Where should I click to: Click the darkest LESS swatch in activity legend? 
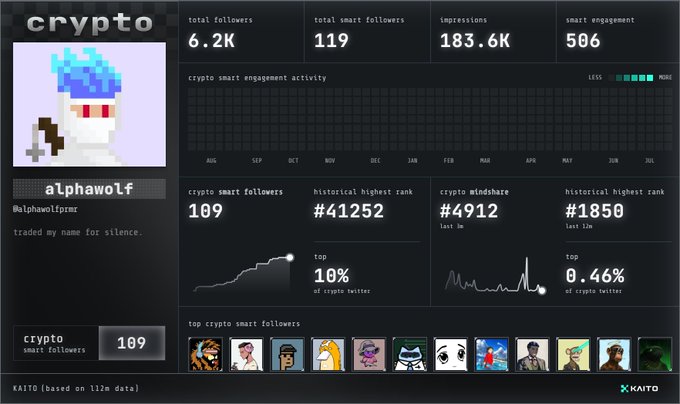pyautogui.click(x=611, y=78)
